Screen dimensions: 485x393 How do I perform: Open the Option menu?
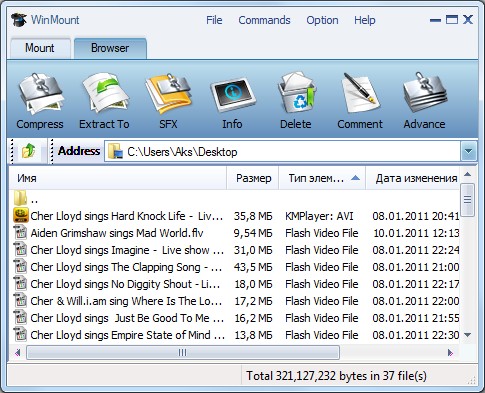[x=322, y=20]
